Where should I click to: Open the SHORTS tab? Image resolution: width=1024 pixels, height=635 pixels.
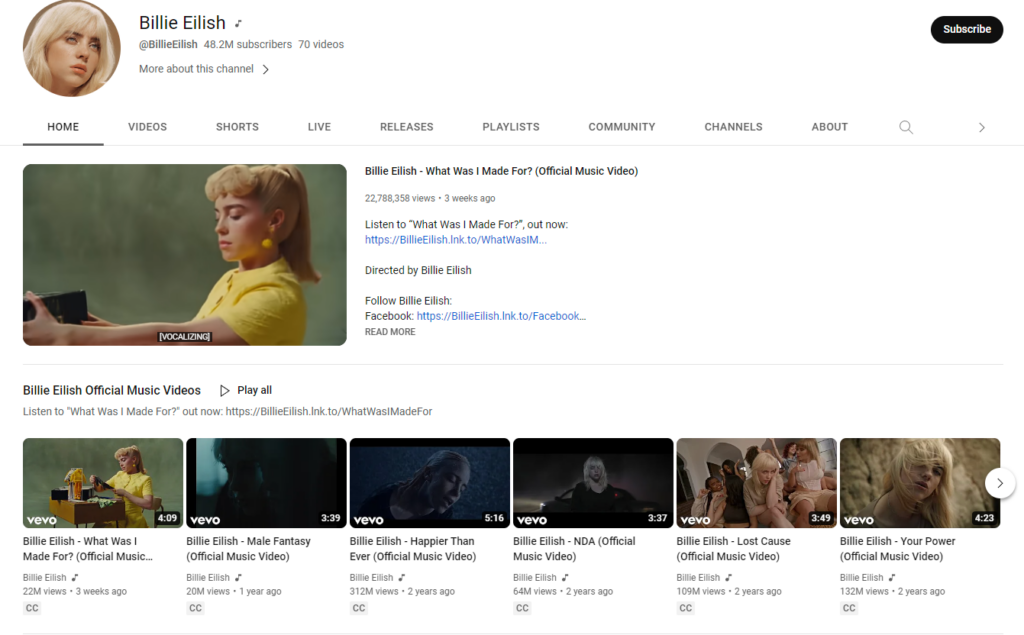click(237, 127)
